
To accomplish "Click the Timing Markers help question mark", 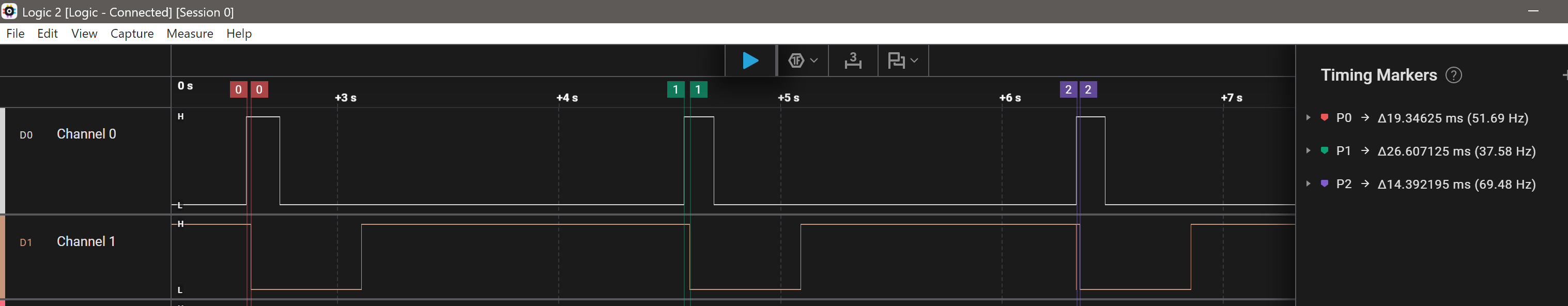I will coord(1454,75).
